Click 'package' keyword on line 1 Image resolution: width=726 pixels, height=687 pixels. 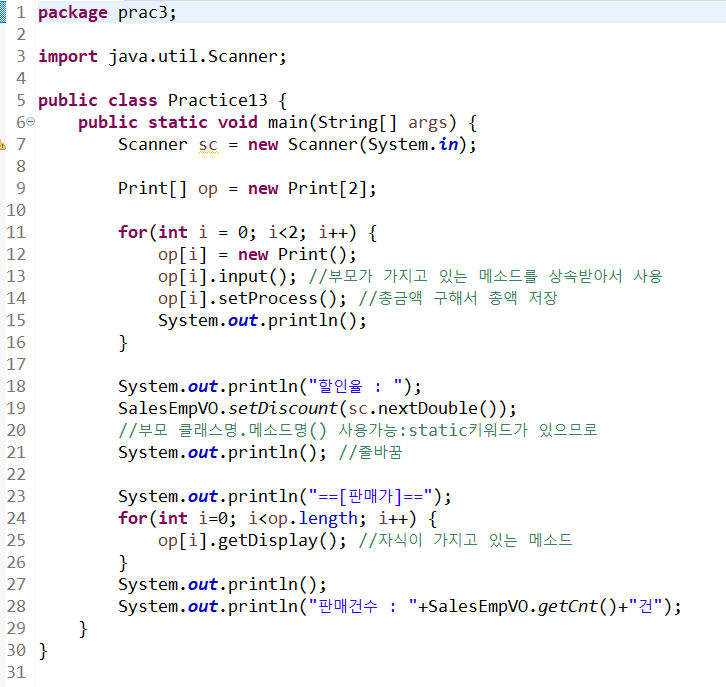click(73, 13)
